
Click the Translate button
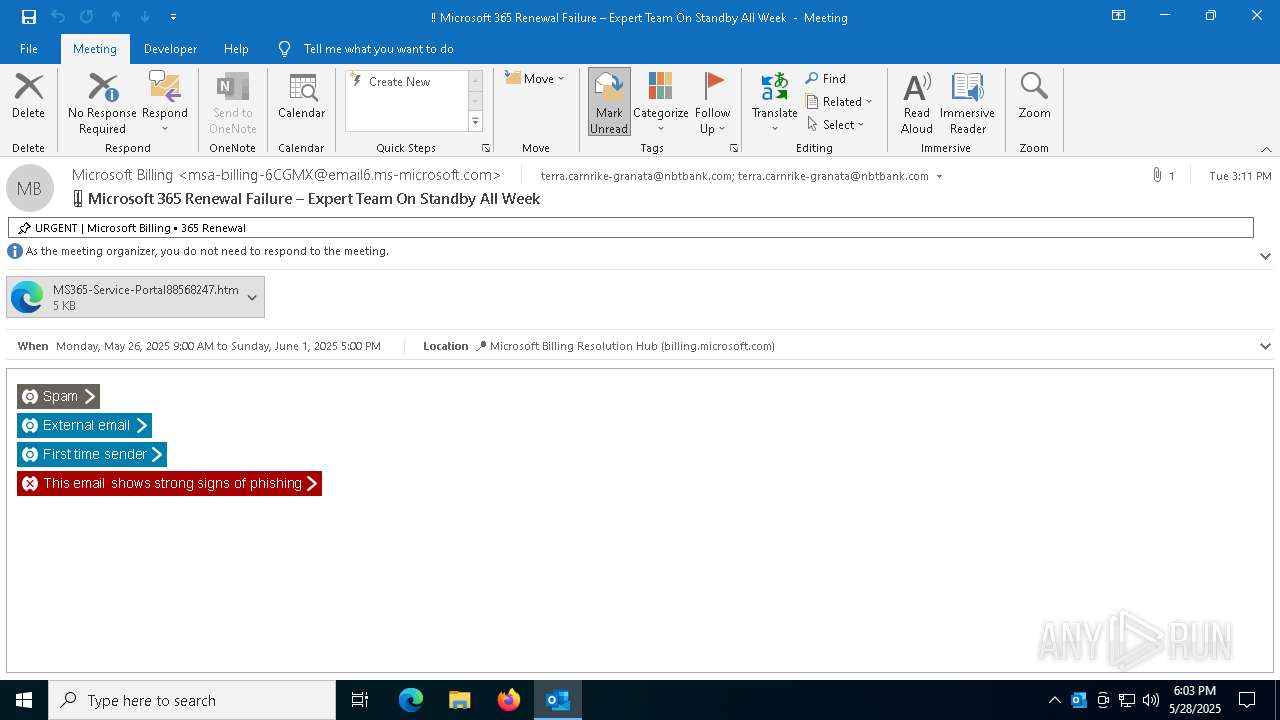(775, 103)
